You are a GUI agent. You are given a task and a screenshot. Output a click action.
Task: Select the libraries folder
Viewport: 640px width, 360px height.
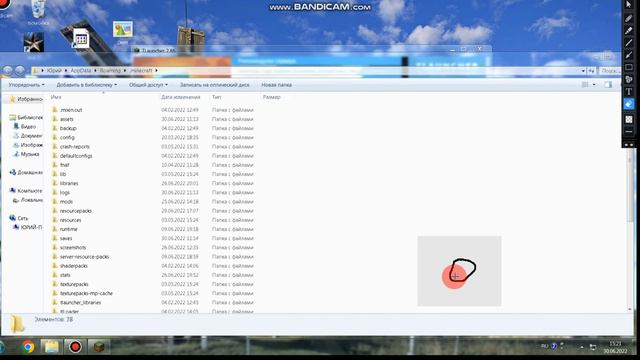pos(69,183)
